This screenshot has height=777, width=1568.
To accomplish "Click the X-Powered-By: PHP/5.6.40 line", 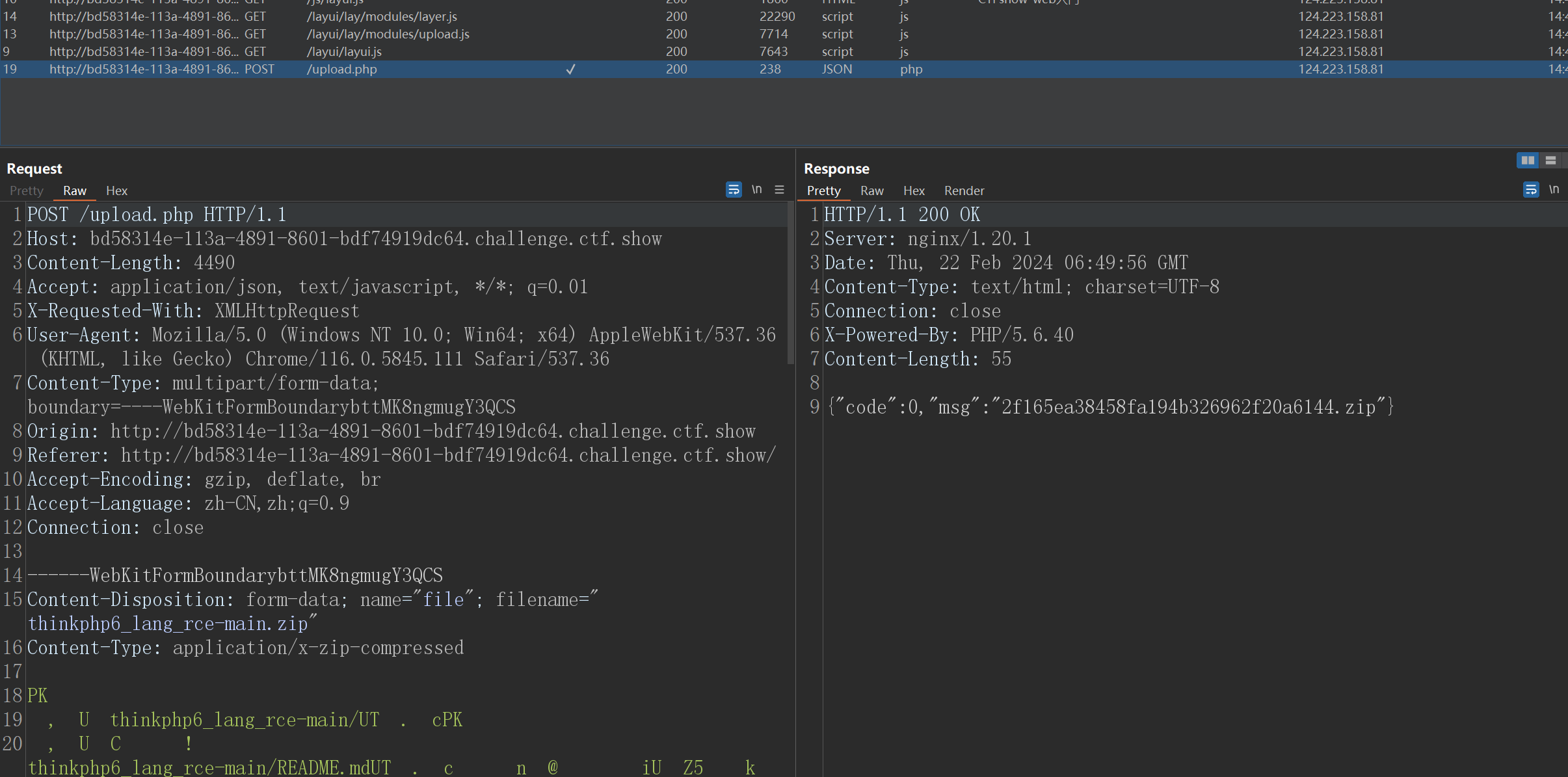I will [949, 335].
